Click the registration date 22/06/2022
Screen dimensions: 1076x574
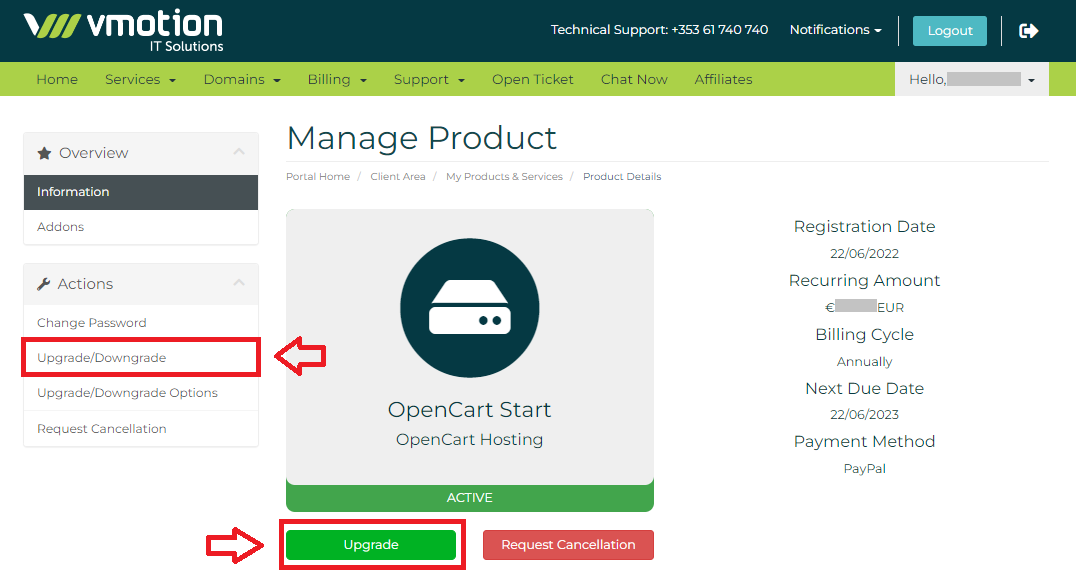(x=864, y=253)
